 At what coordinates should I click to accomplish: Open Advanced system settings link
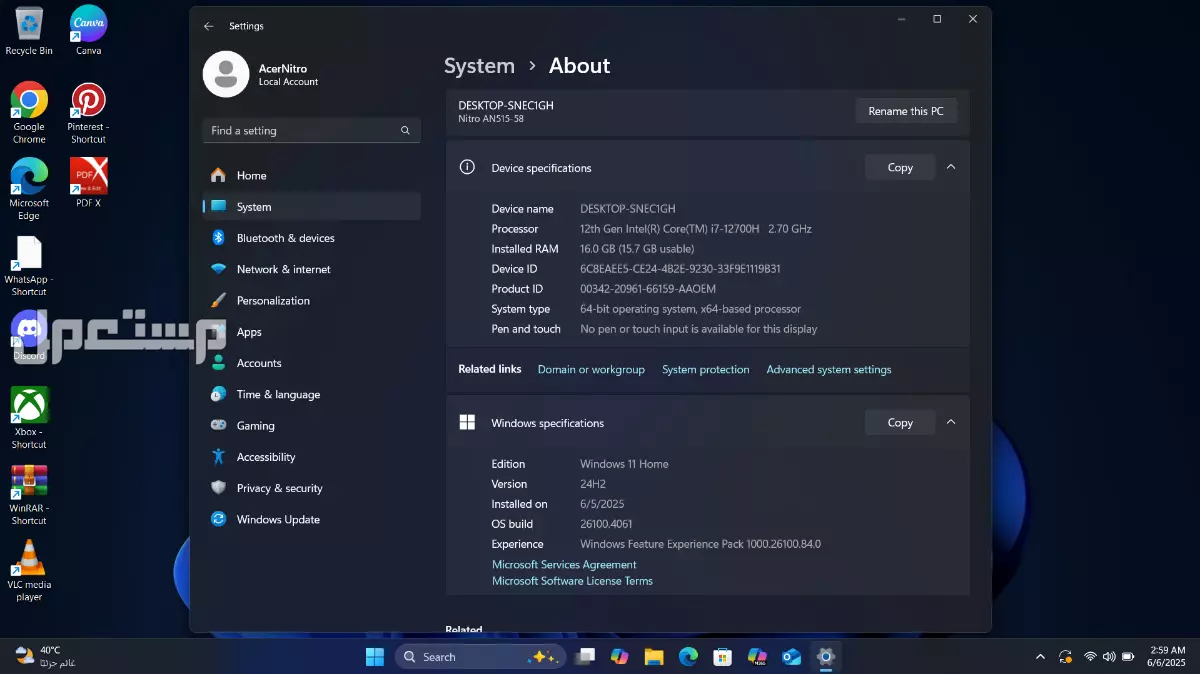click(828, 369)
